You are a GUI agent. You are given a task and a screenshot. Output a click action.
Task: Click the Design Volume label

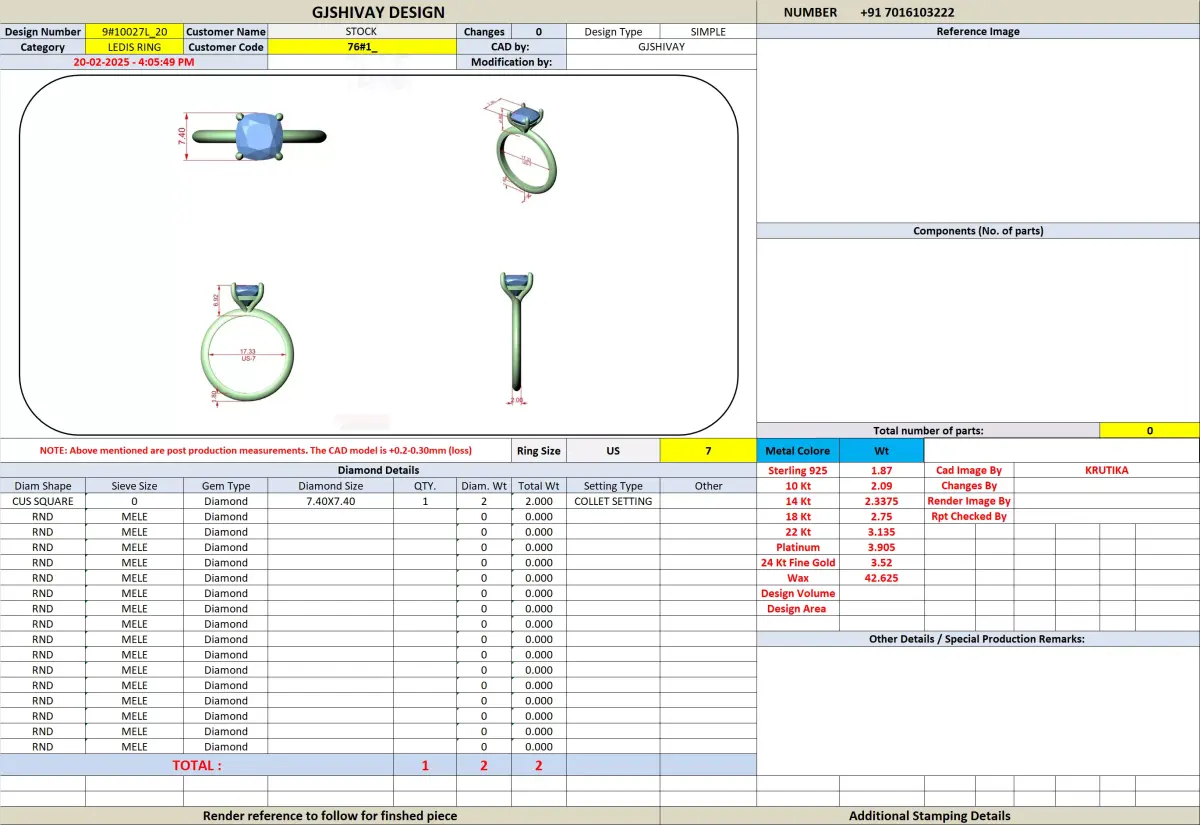coord(798,593)
